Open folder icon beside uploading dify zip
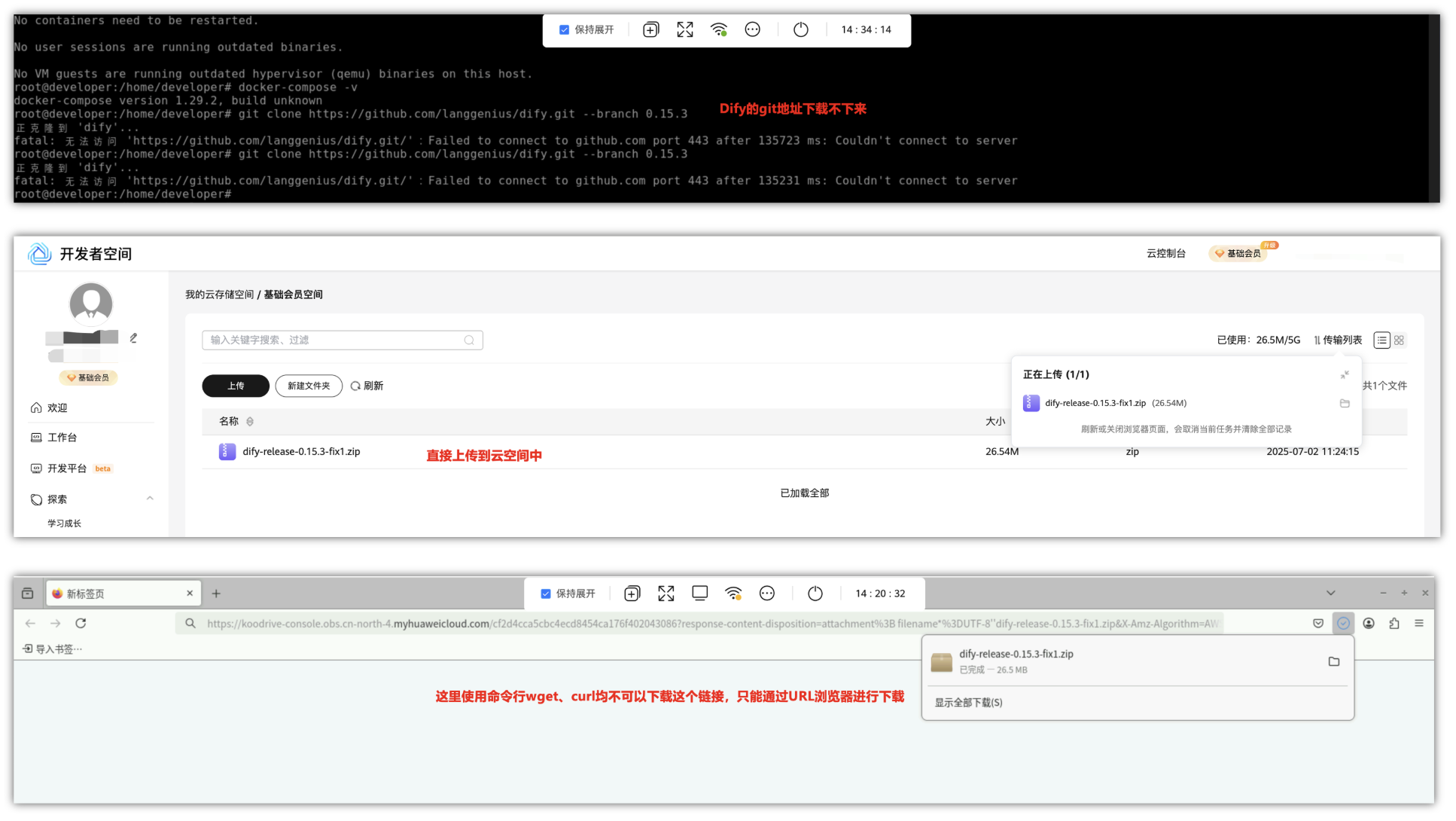Screen dimensions: 1456x821 tap(1345, 404)
